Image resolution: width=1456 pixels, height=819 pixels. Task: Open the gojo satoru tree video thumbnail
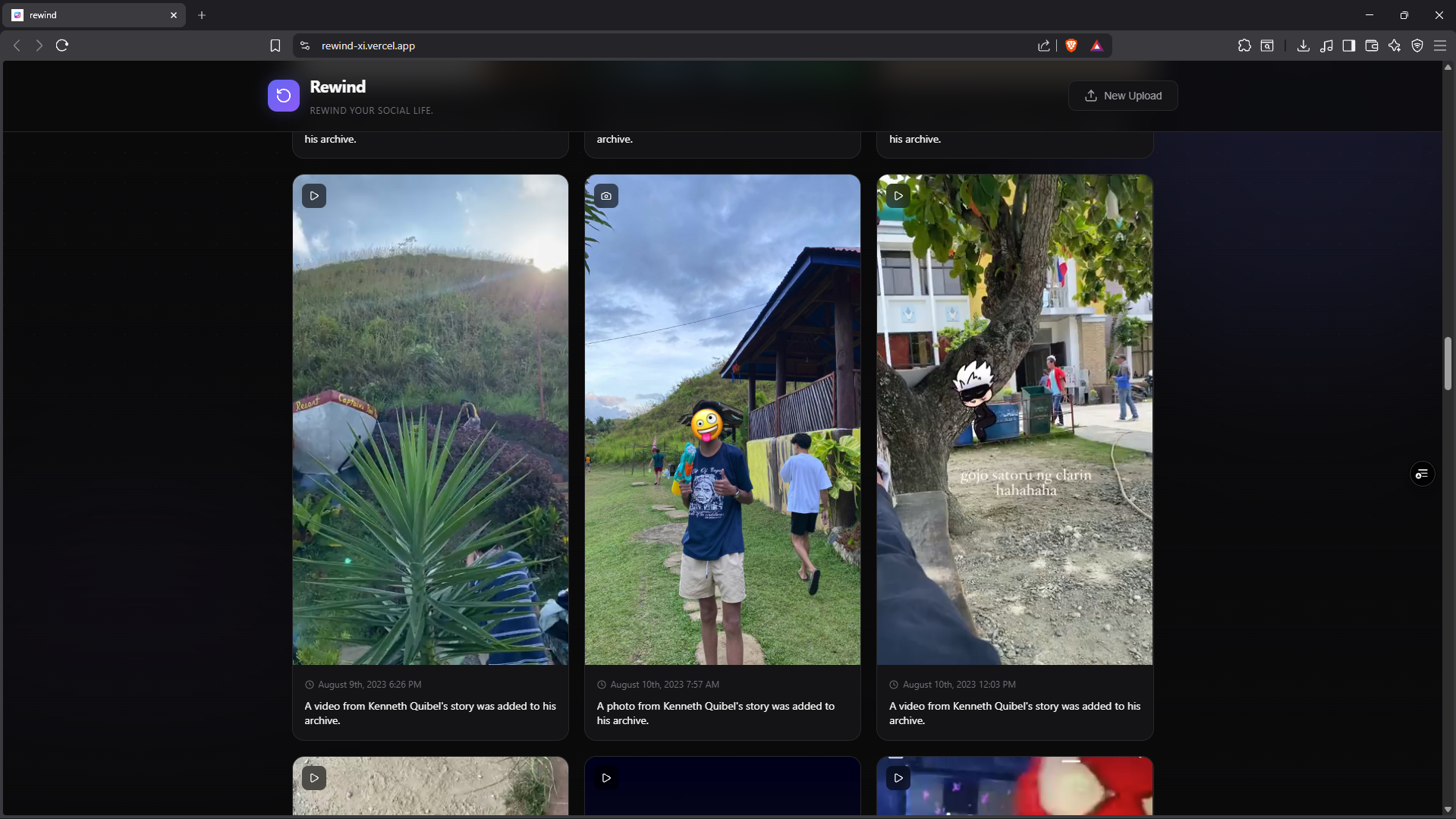pos(1014,420)
